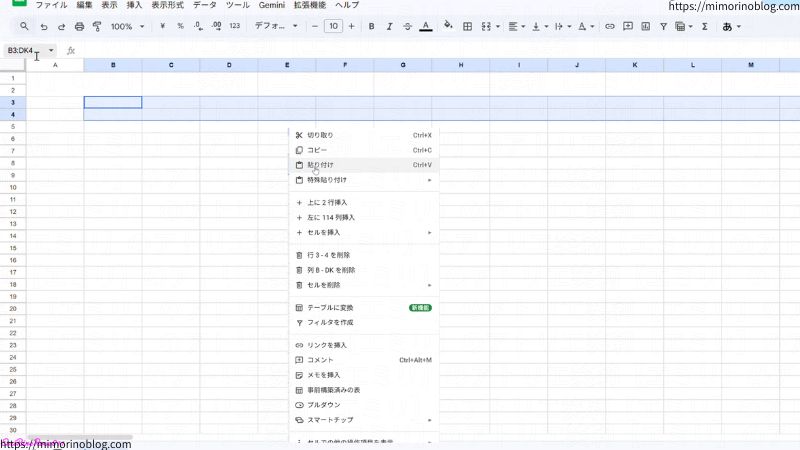Expand セルを挿入 submenu
The height and width of the screenshot is (450, 800).
[364, 232]
